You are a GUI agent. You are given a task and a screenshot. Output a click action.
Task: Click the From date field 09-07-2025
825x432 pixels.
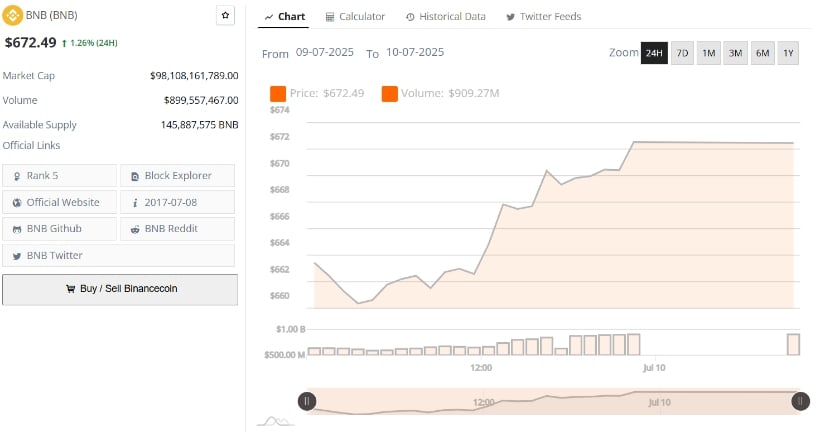click(325, 53)
